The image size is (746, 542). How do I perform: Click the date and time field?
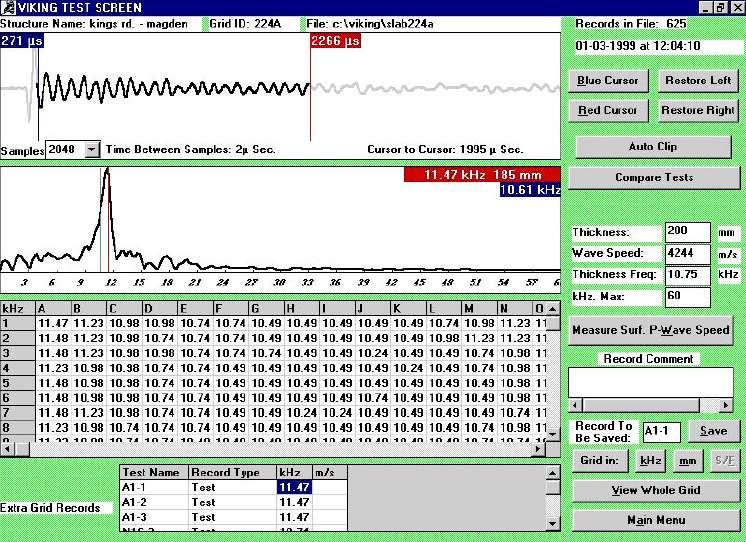pyautogui.click(x=658, y=46)
